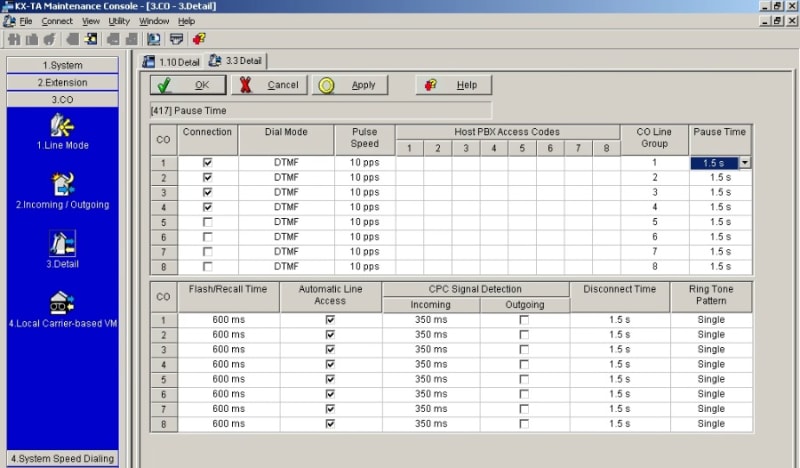800x468 pixels.
Task: Click the dark port-shaped toolbar icon
Action: coord(177,39)
